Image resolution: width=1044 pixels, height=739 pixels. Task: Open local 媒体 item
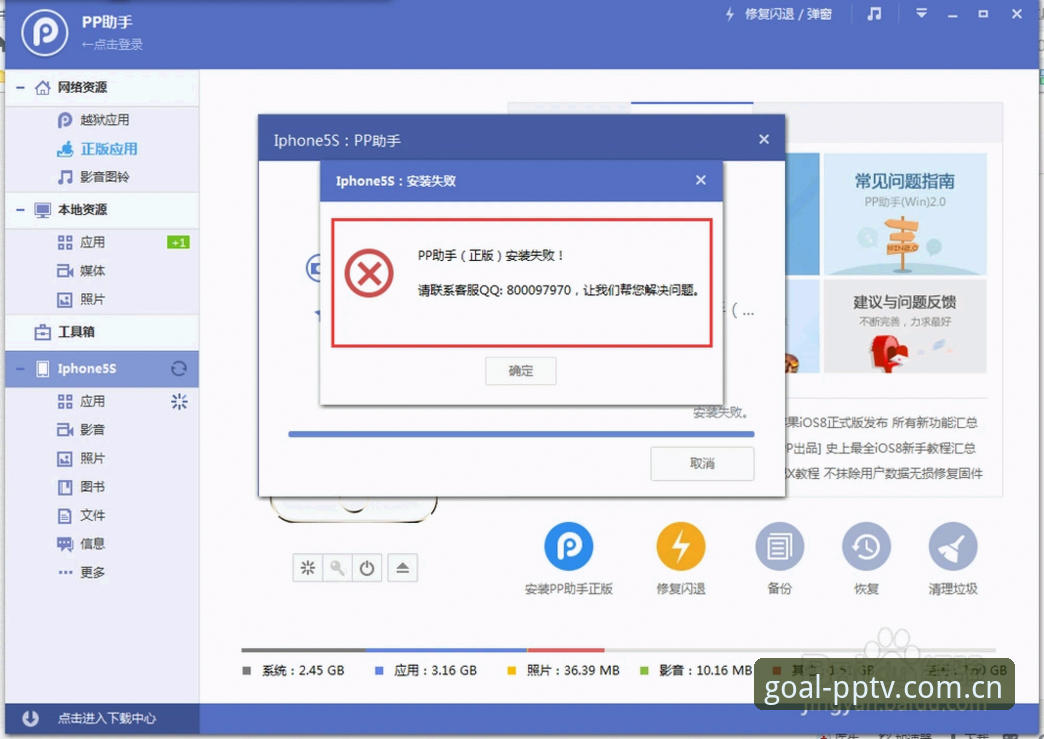pyautogui.click(x=81, y=271)
